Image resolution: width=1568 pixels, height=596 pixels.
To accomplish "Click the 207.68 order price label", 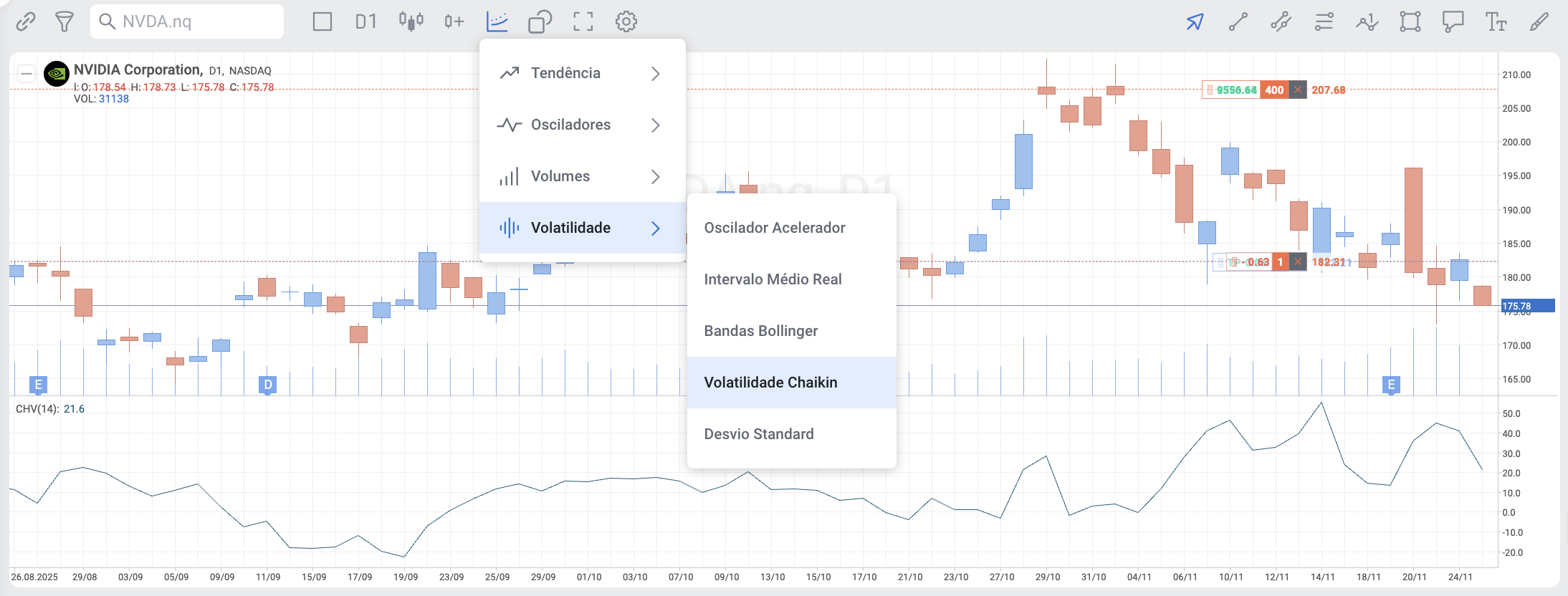I will [1328, 90].
